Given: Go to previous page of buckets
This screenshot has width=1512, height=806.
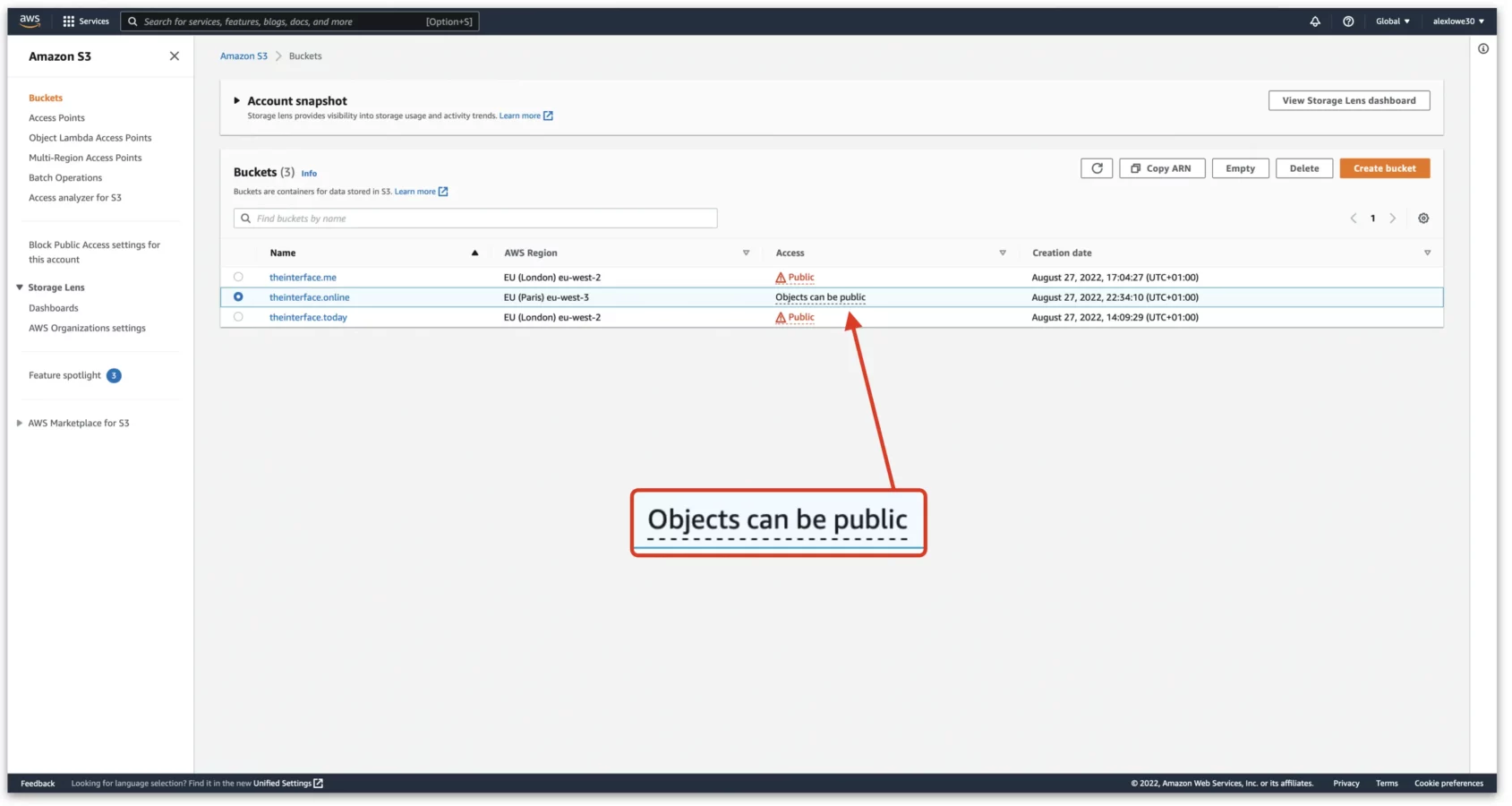Looking at the screenshot, I should coord(1354,219).
